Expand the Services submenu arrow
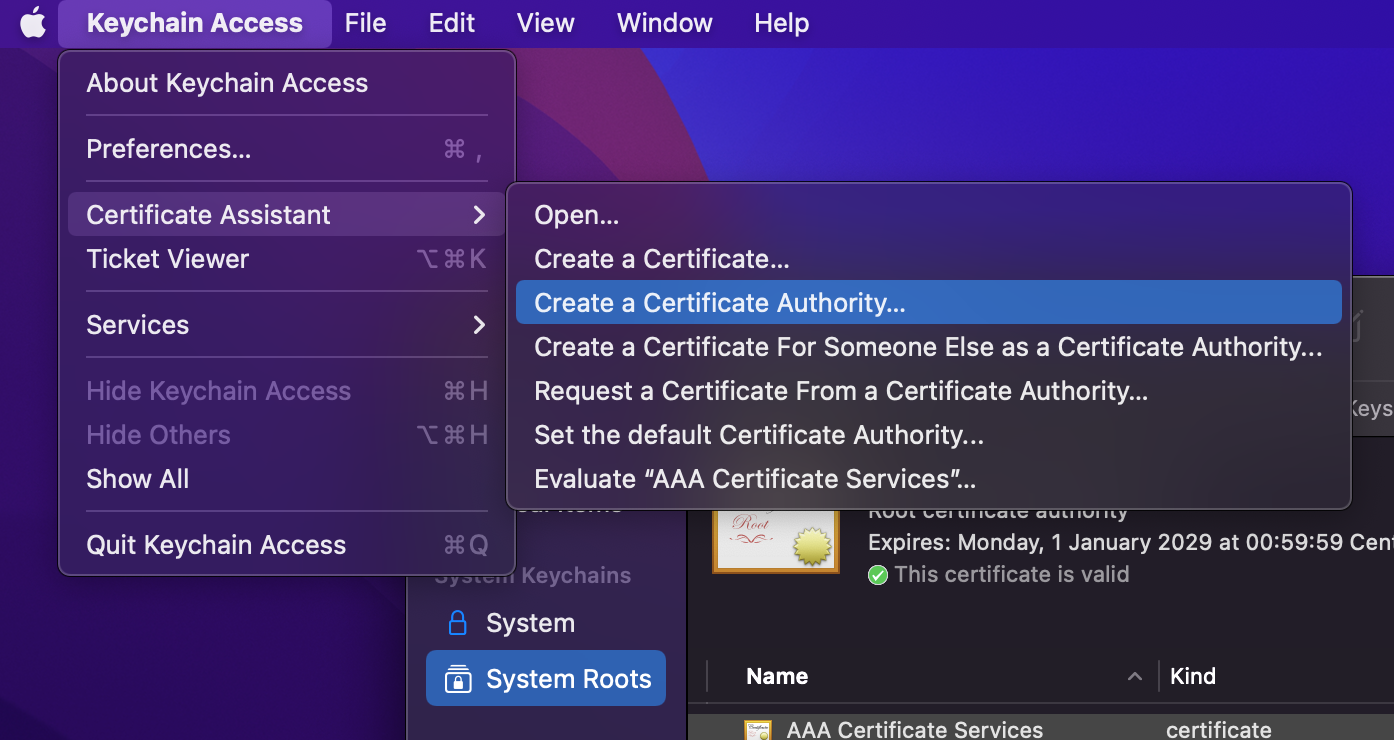1394x740 pixels. (479, 325)
